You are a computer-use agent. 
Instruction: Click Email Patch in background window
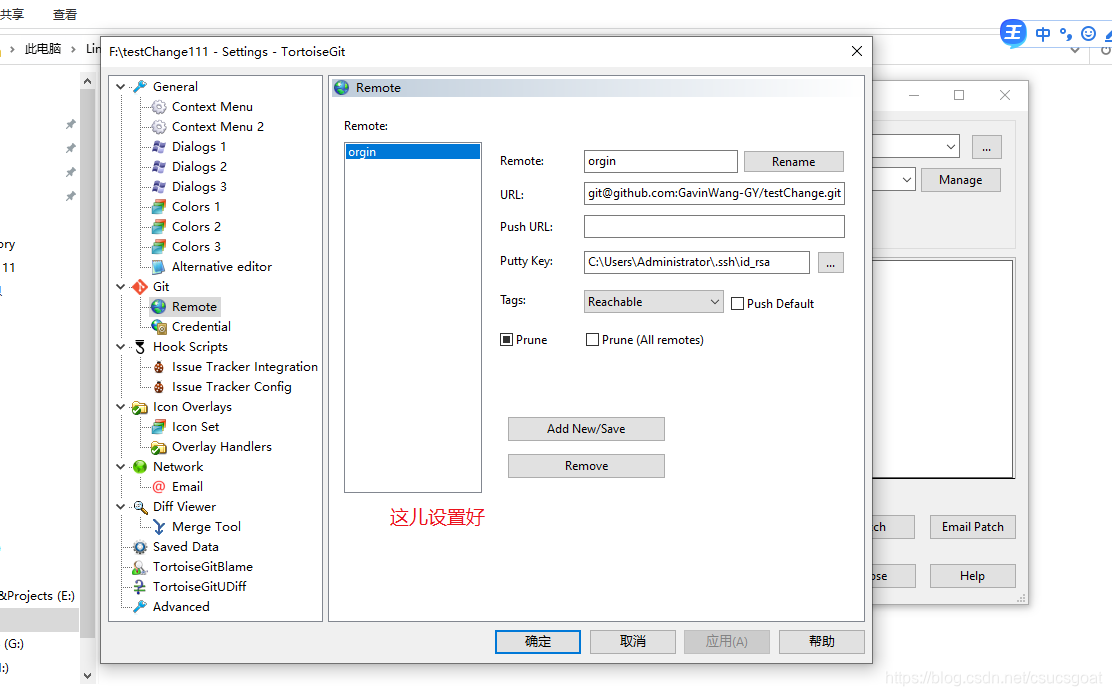click(972, 527)
